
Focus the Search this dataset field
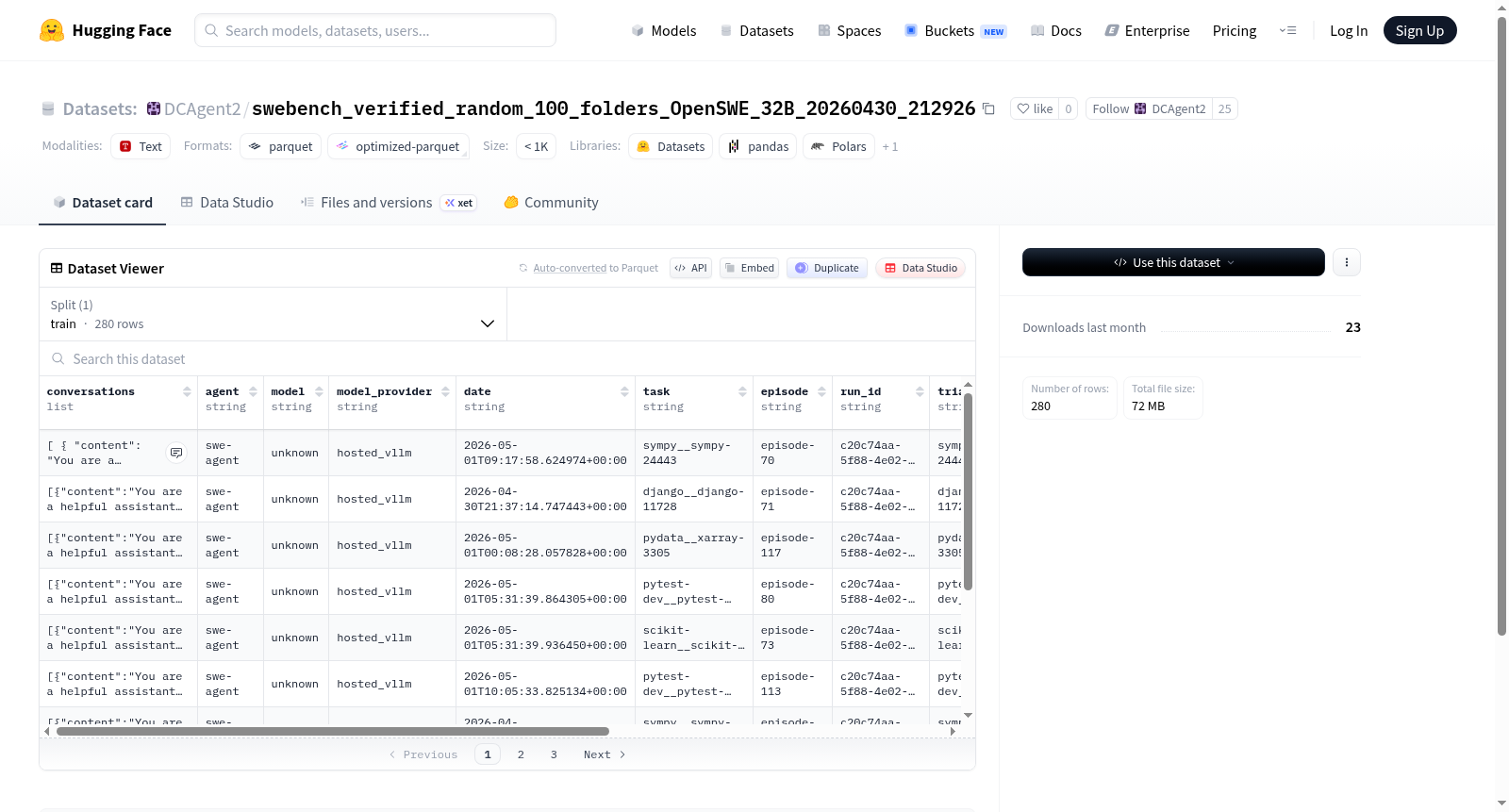click(507, 358)
